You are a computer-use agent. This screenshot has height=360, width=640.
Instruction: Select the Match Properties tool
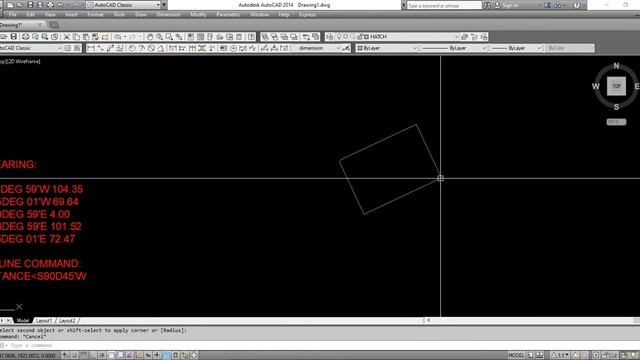(x=96, y=37)
